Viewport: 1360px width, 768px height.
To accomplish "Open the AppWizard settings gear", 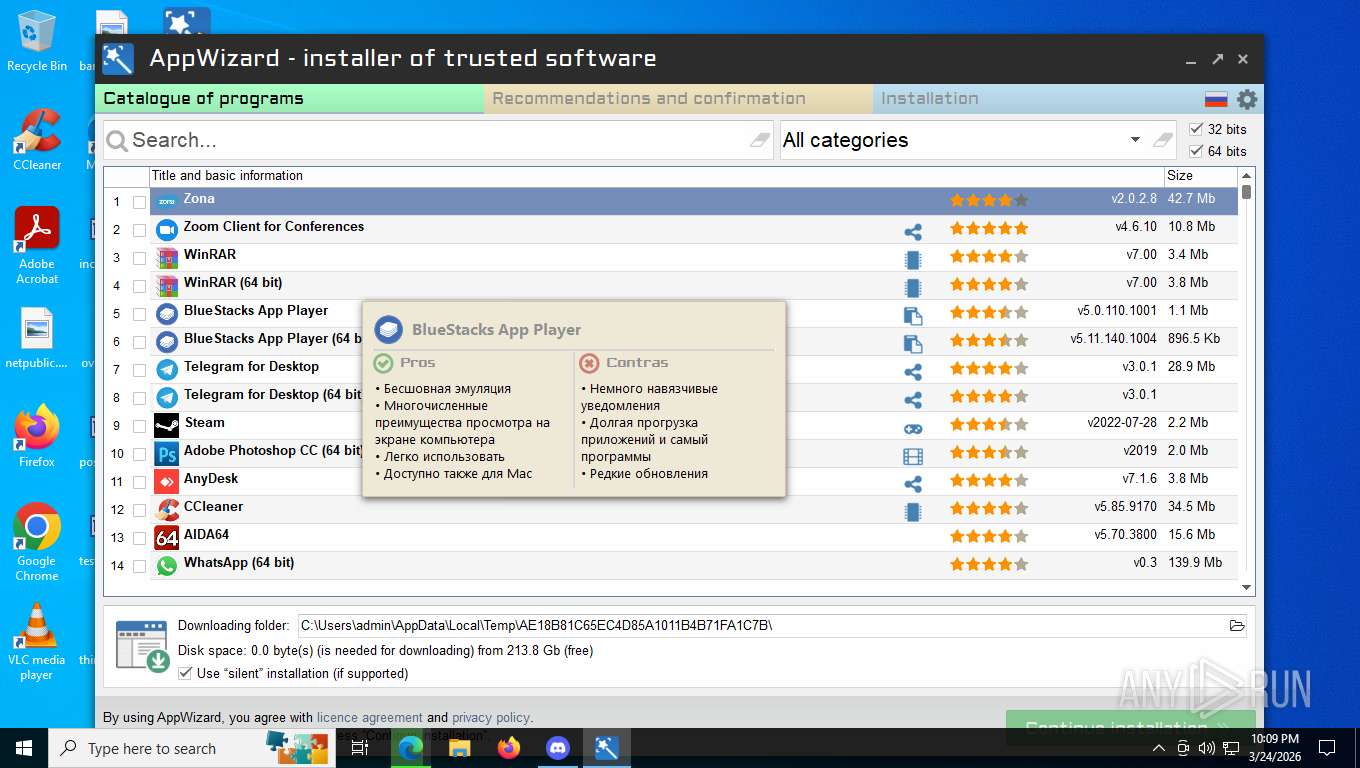I will [x=1246, y=99].
